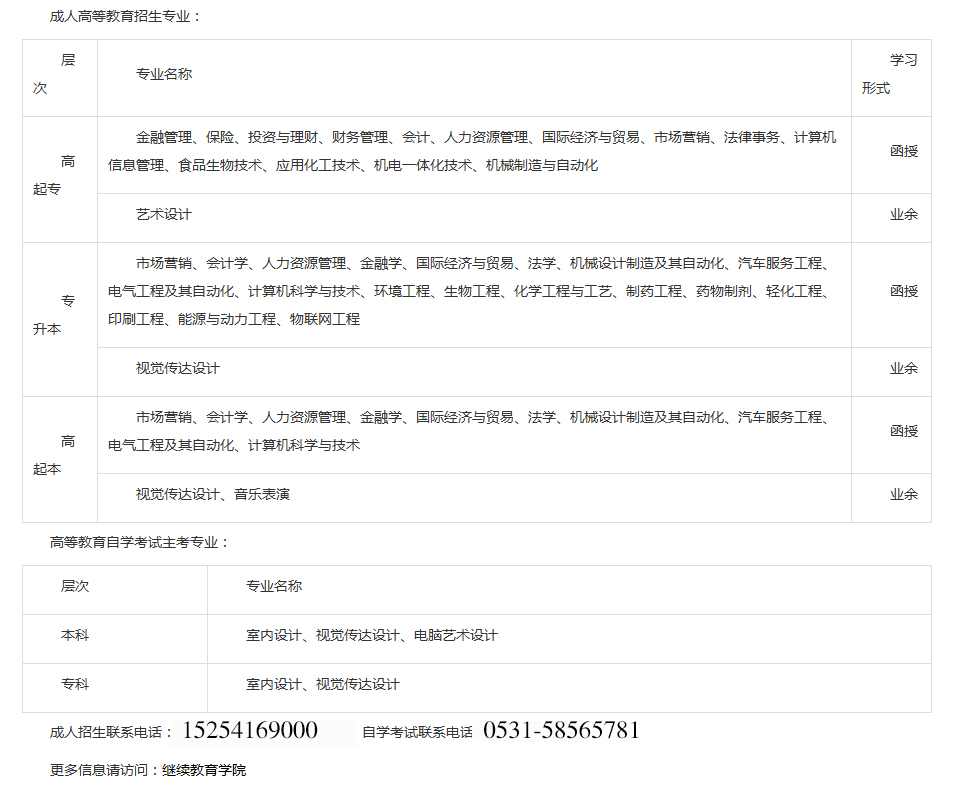Click the phone number 0531-58565781
Viewport: 967px width, 797px height.
pyautogui.click(x=561, y=731)
